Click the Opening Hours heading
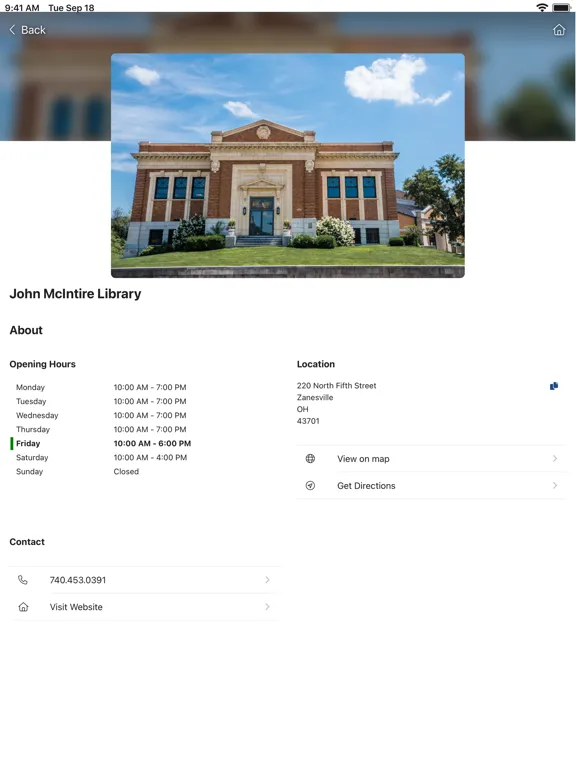 (43, 364)
